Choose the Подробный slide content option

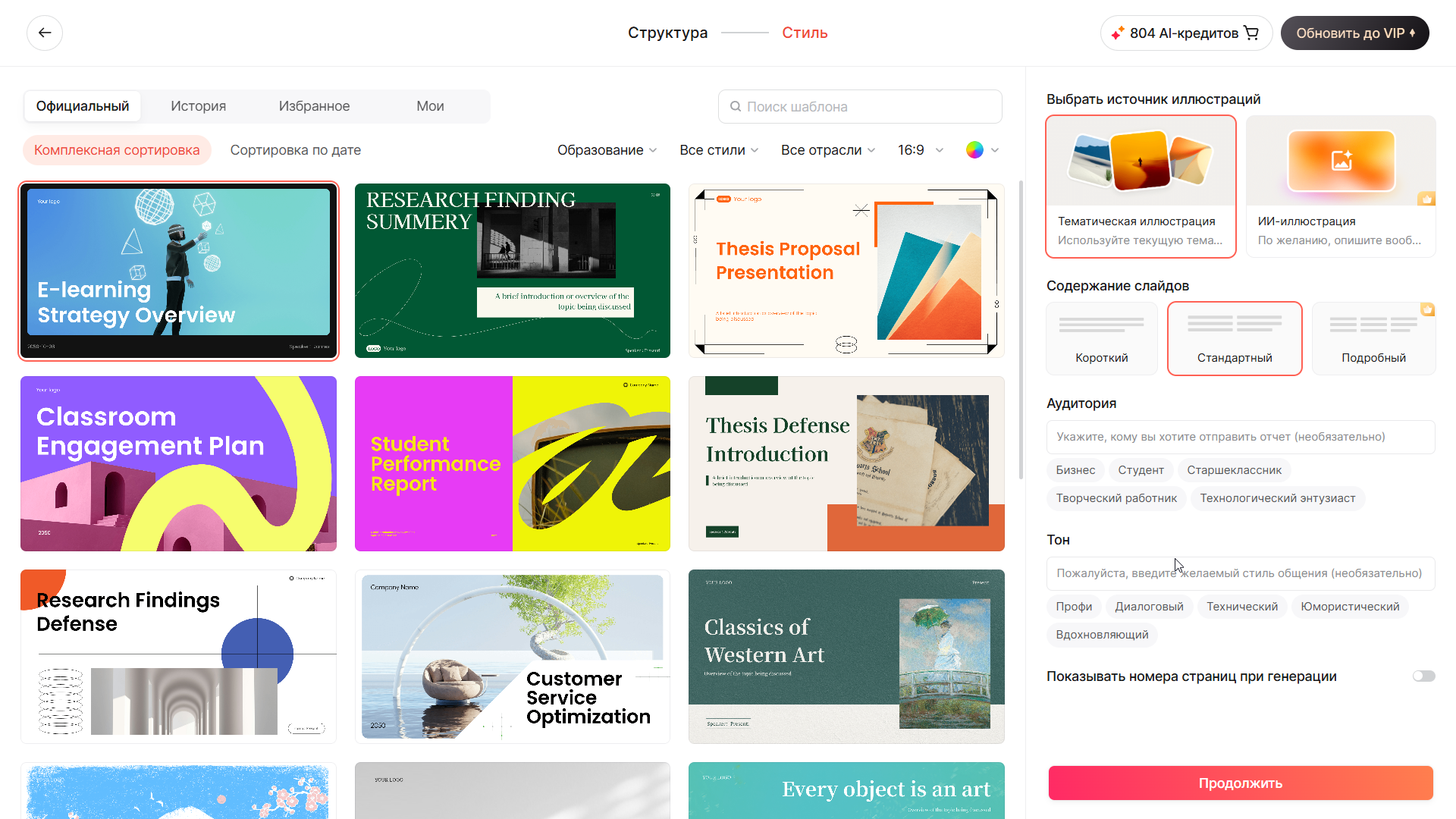click(1373, 338)
